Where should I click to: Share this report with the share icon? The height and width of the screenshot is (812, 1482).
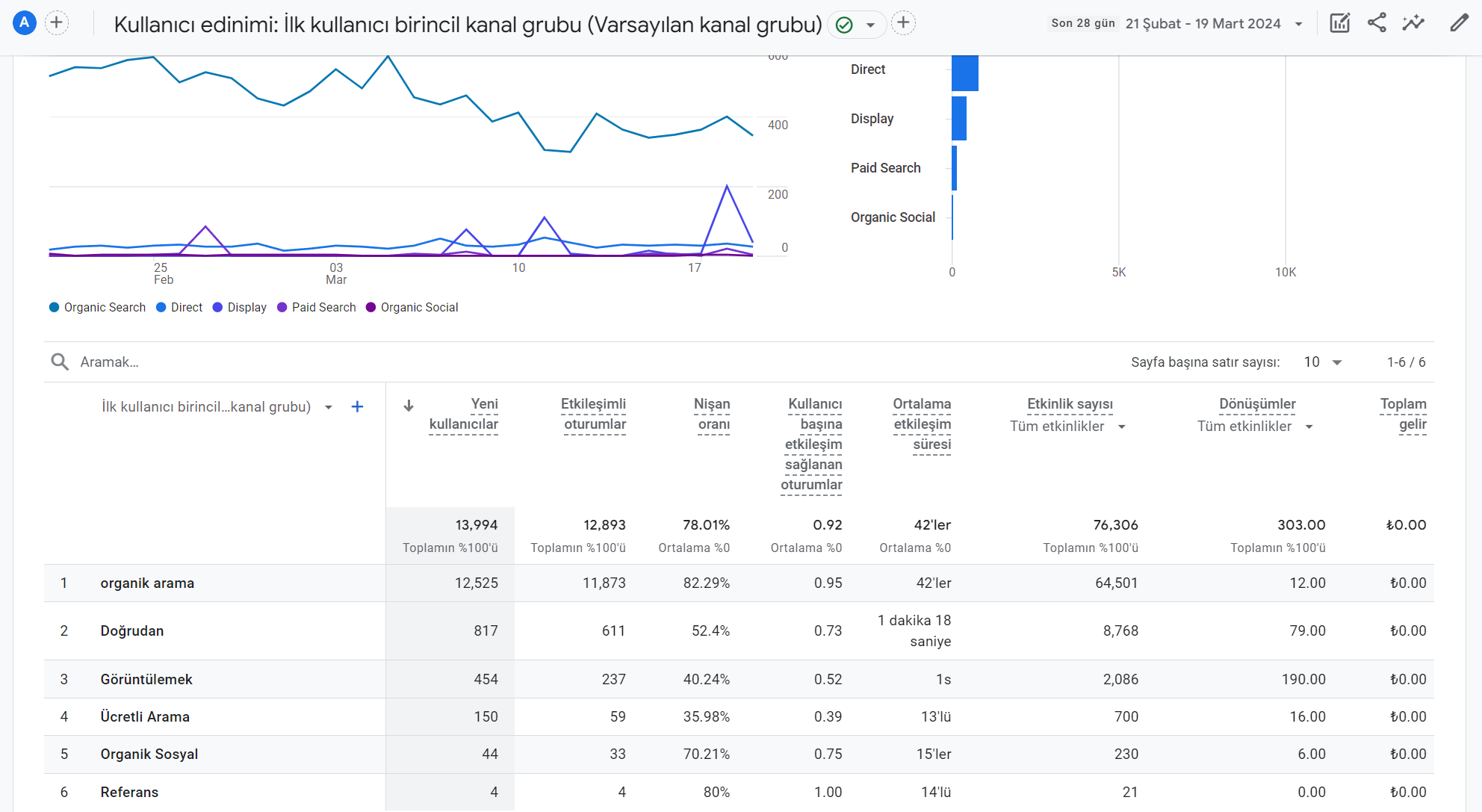1377,23
